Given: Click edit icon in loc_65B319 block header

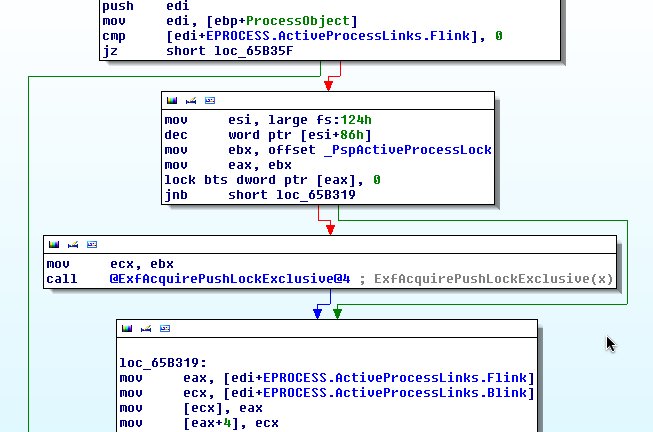Looking at the screenshot, I should (x=146, y=328).
